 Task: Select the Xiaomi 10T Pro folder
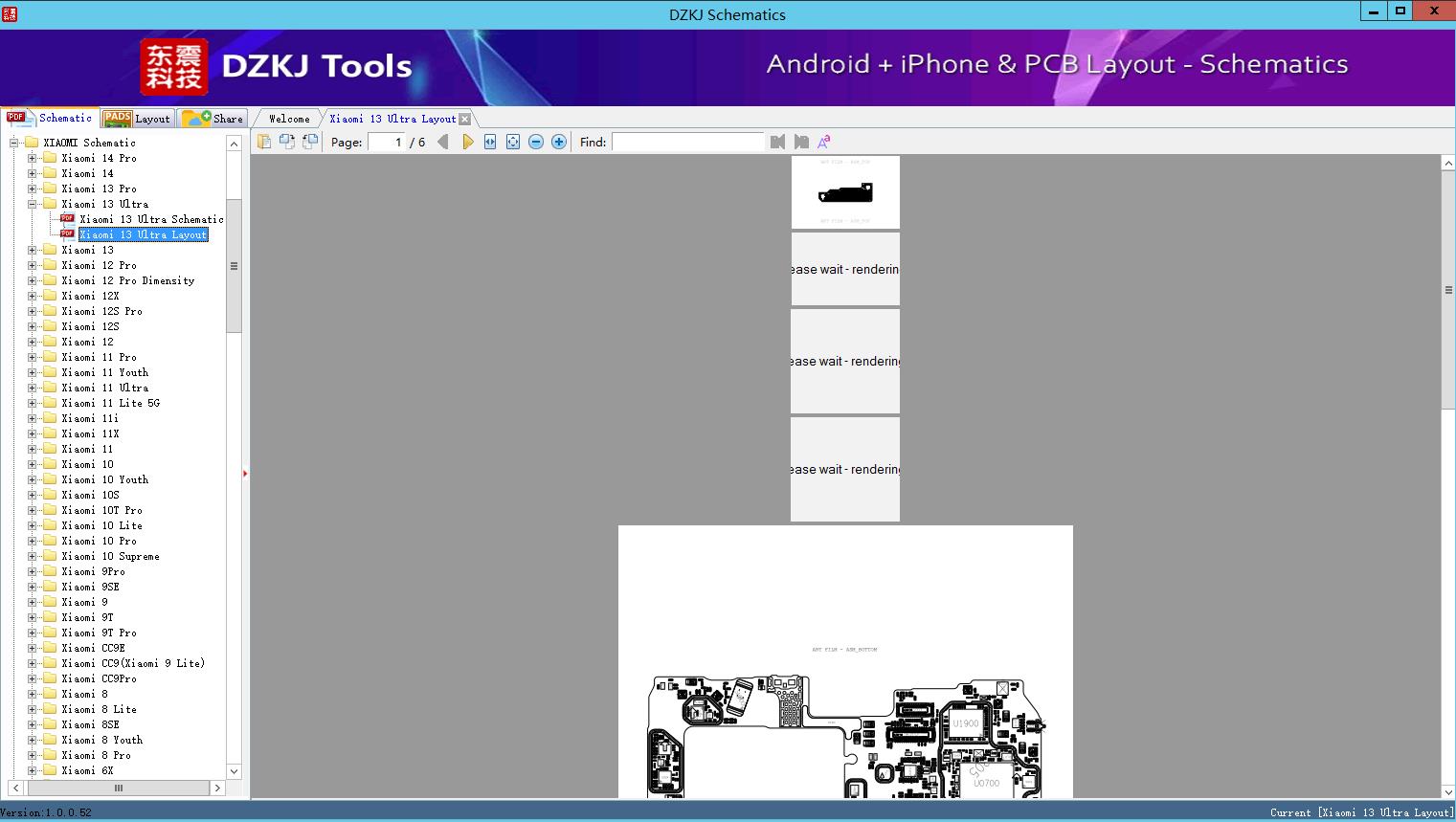click(102, 510)
